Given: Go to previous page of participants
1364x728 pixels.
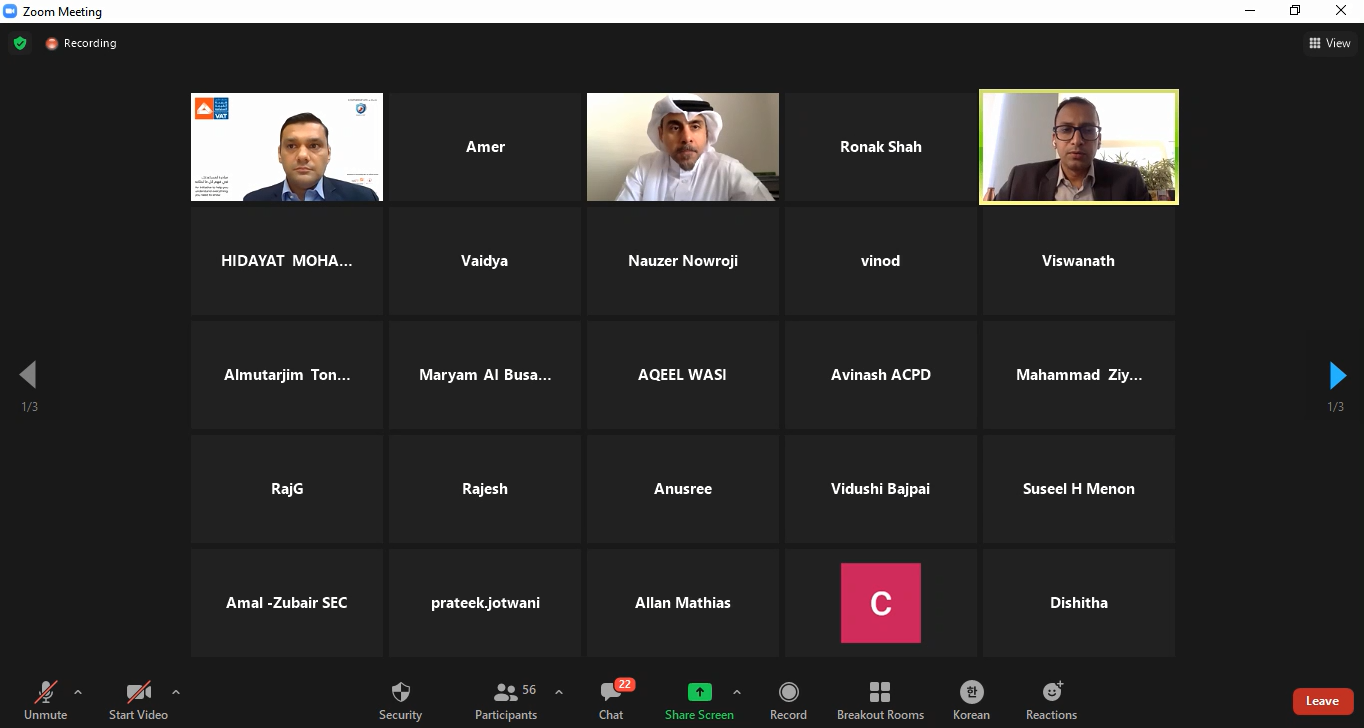Looking at the screenshot, I should [28, 376].
